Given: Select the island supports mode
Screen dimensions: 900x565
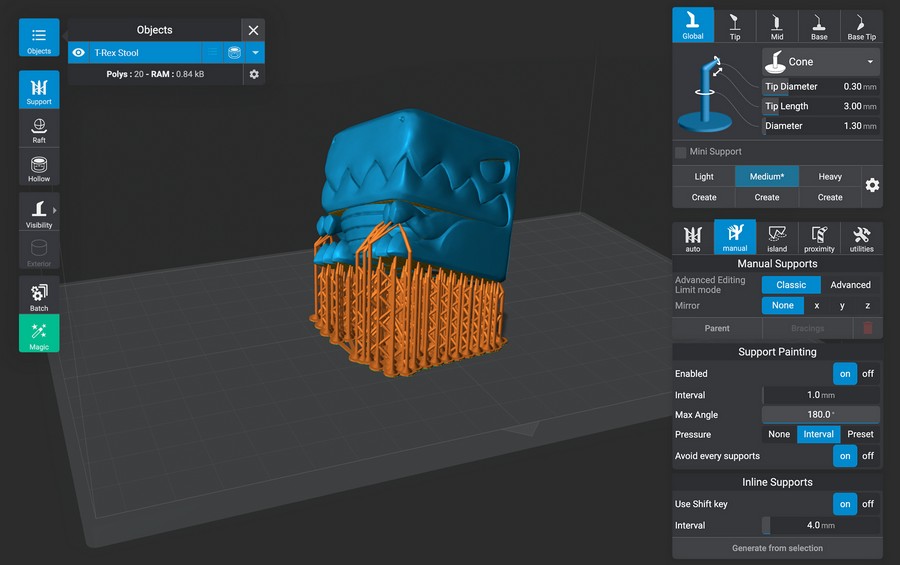Looking at the screenshot, I should [x=777, y=238].
